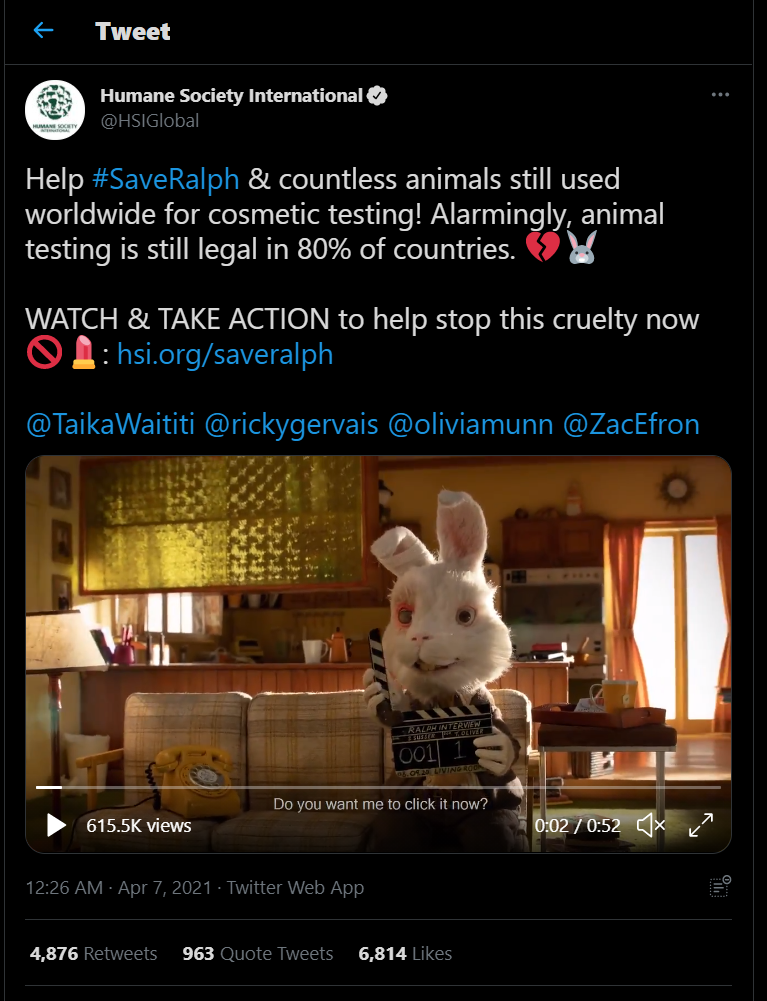
Task: View the 4,876 Retweets list
Action: [93, 953]
